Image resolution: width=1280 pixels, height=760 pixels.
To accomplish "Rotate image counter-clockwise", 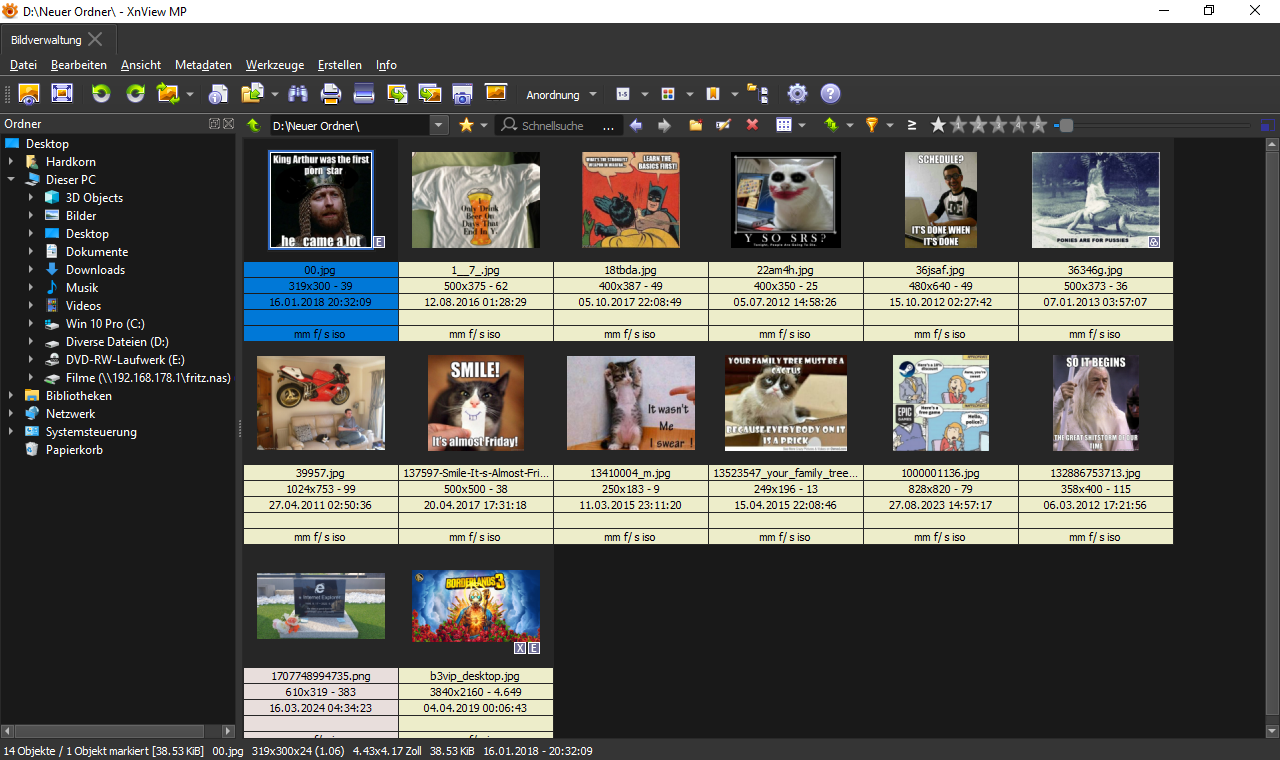I will click(101, 94).
